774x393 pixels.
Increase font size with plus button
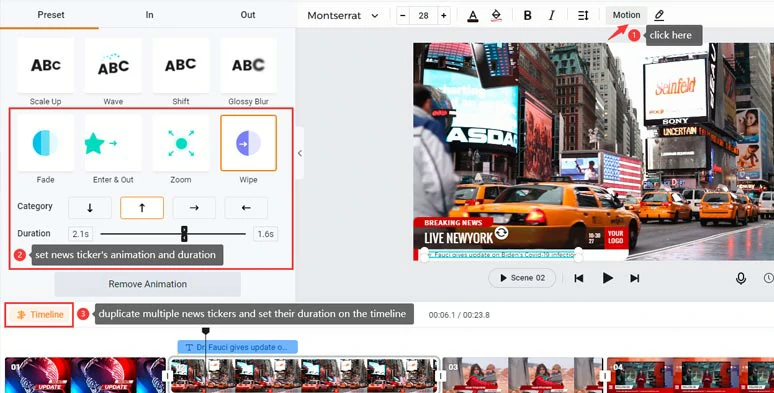tap(444, 16)
